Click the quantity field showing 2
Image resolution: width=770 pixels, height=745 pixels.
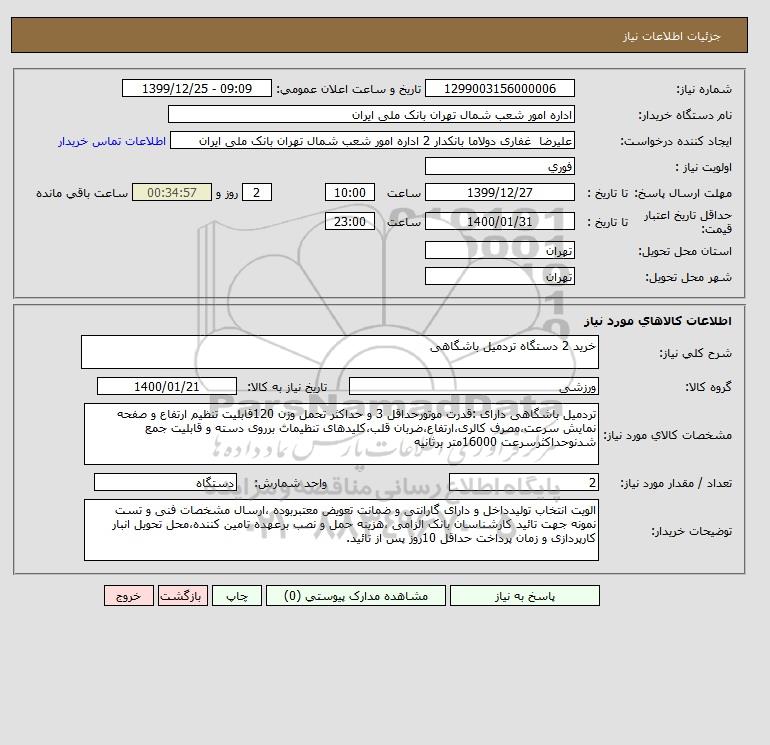[523, 483]
